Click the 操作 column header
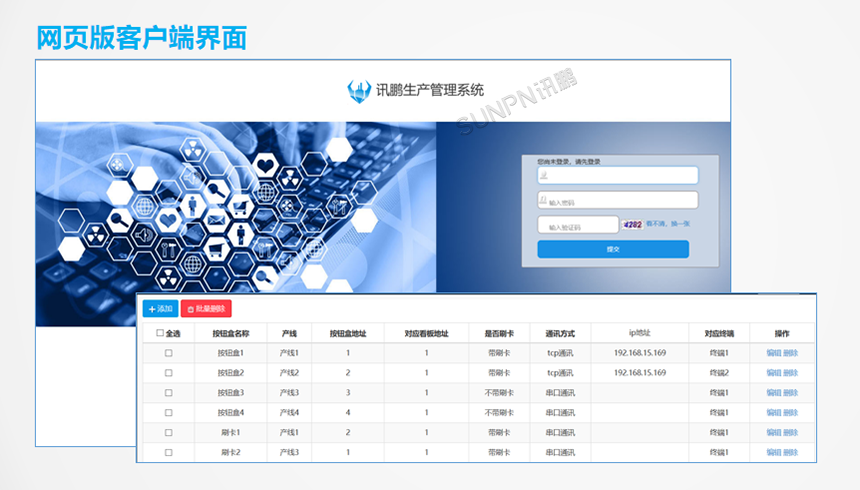The height and width of the screenshot is (490, 860). tap(782, 333)
